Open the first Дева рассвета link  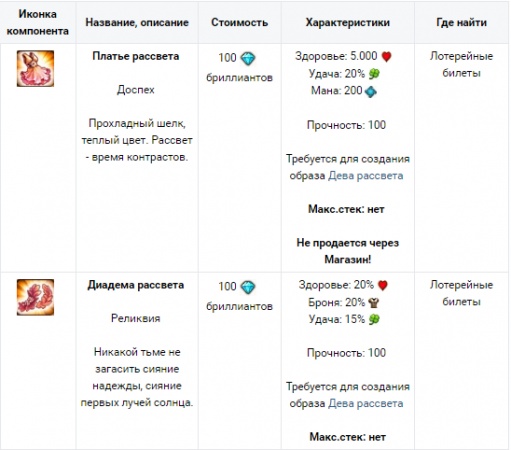(x=366, y=176)
